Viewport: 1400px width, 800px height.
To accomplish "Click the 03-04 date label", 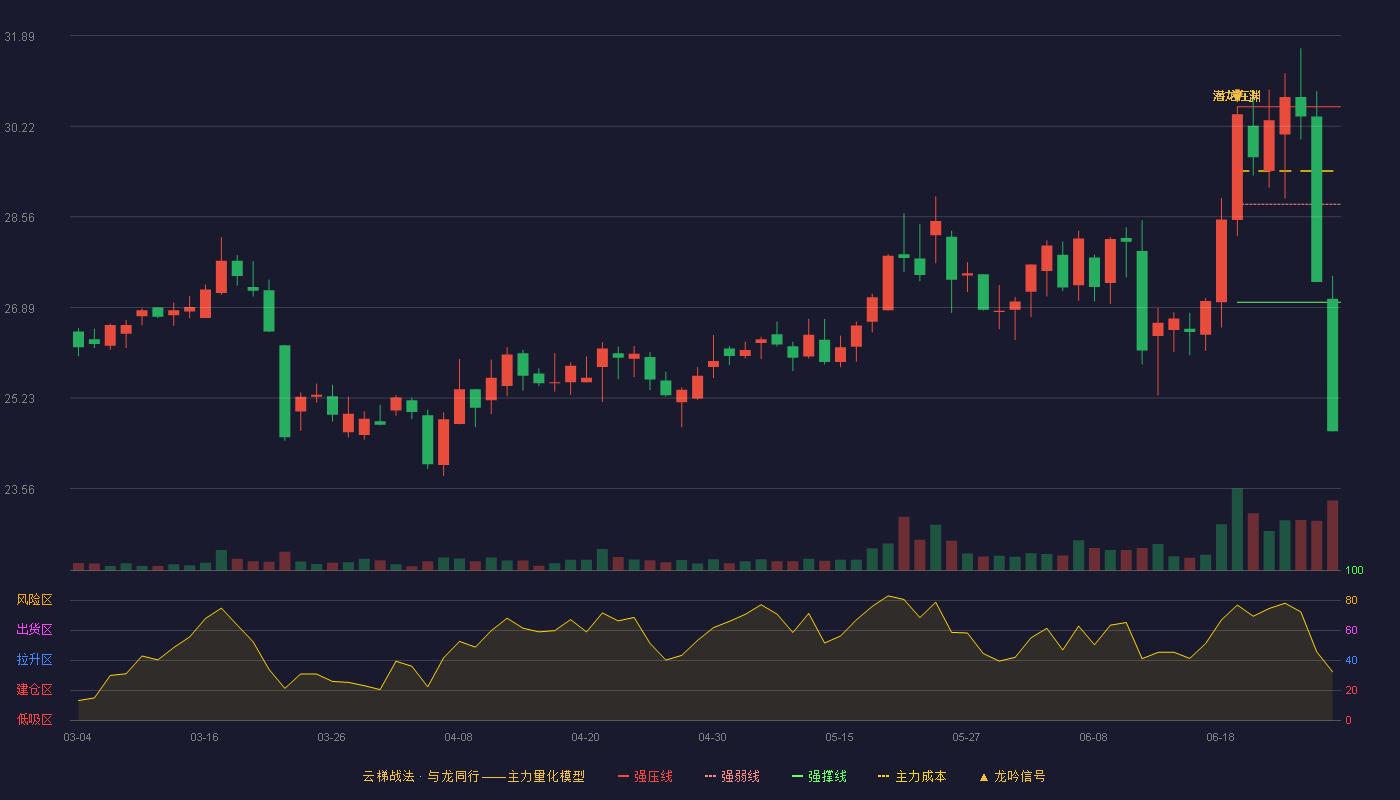I will point(77,737).
